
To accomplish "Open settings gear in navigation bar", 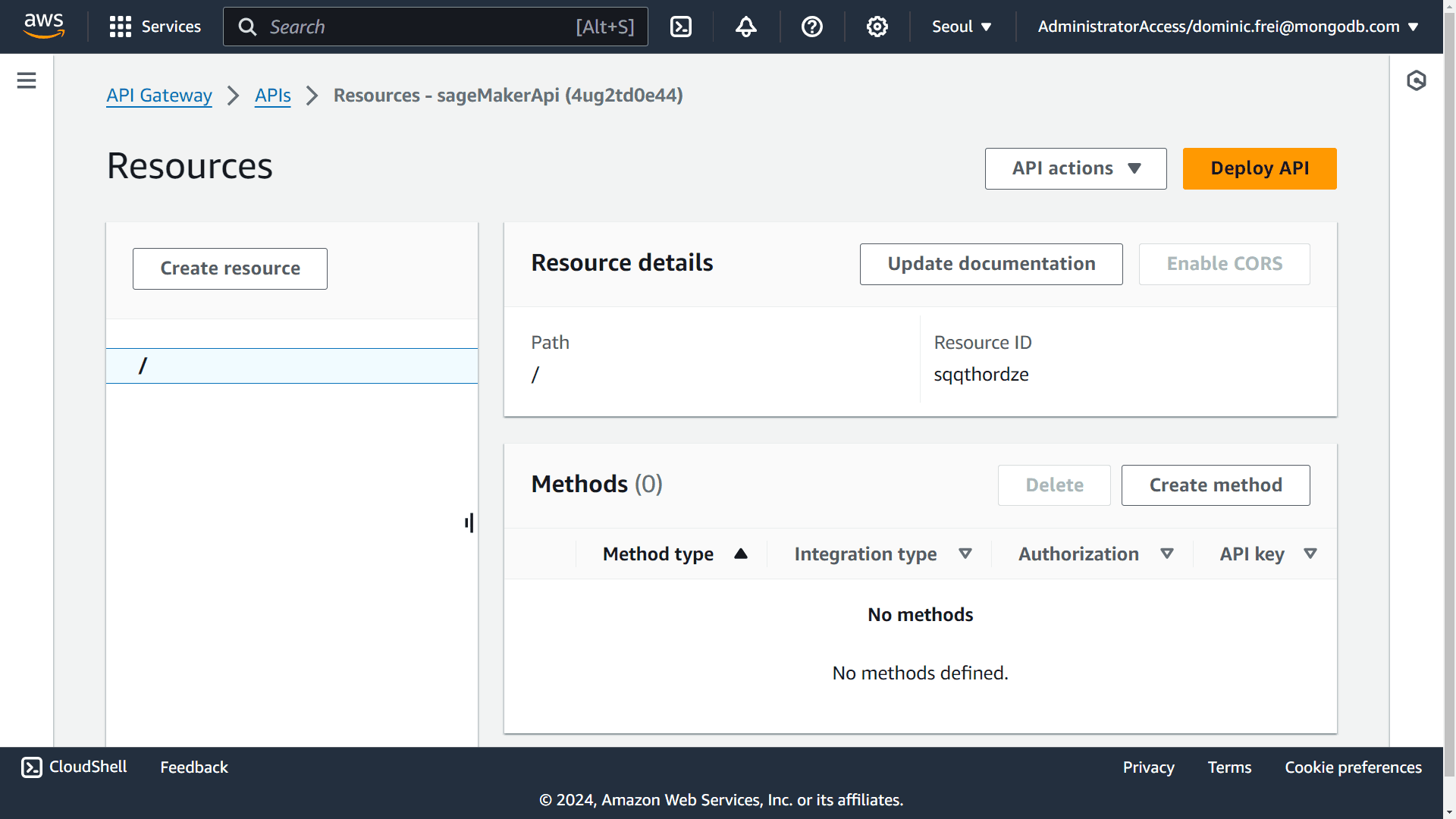I will click(877, 27).
